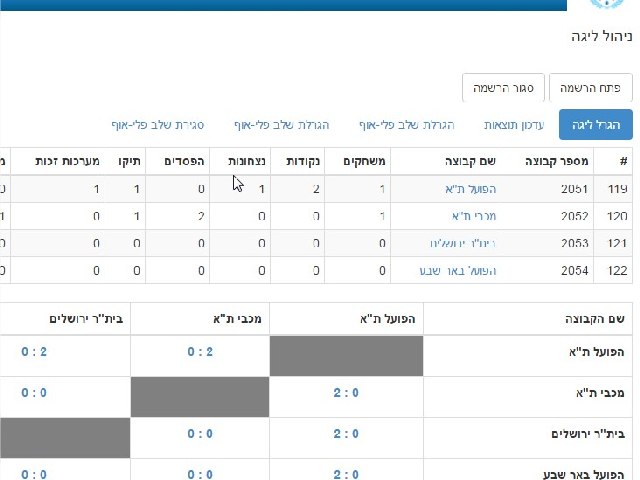This screenshot has width=640, height=480.
Task: Click score of מכבי ת"א row, בית"ר ירושלים column
Action: click(34, 392)
